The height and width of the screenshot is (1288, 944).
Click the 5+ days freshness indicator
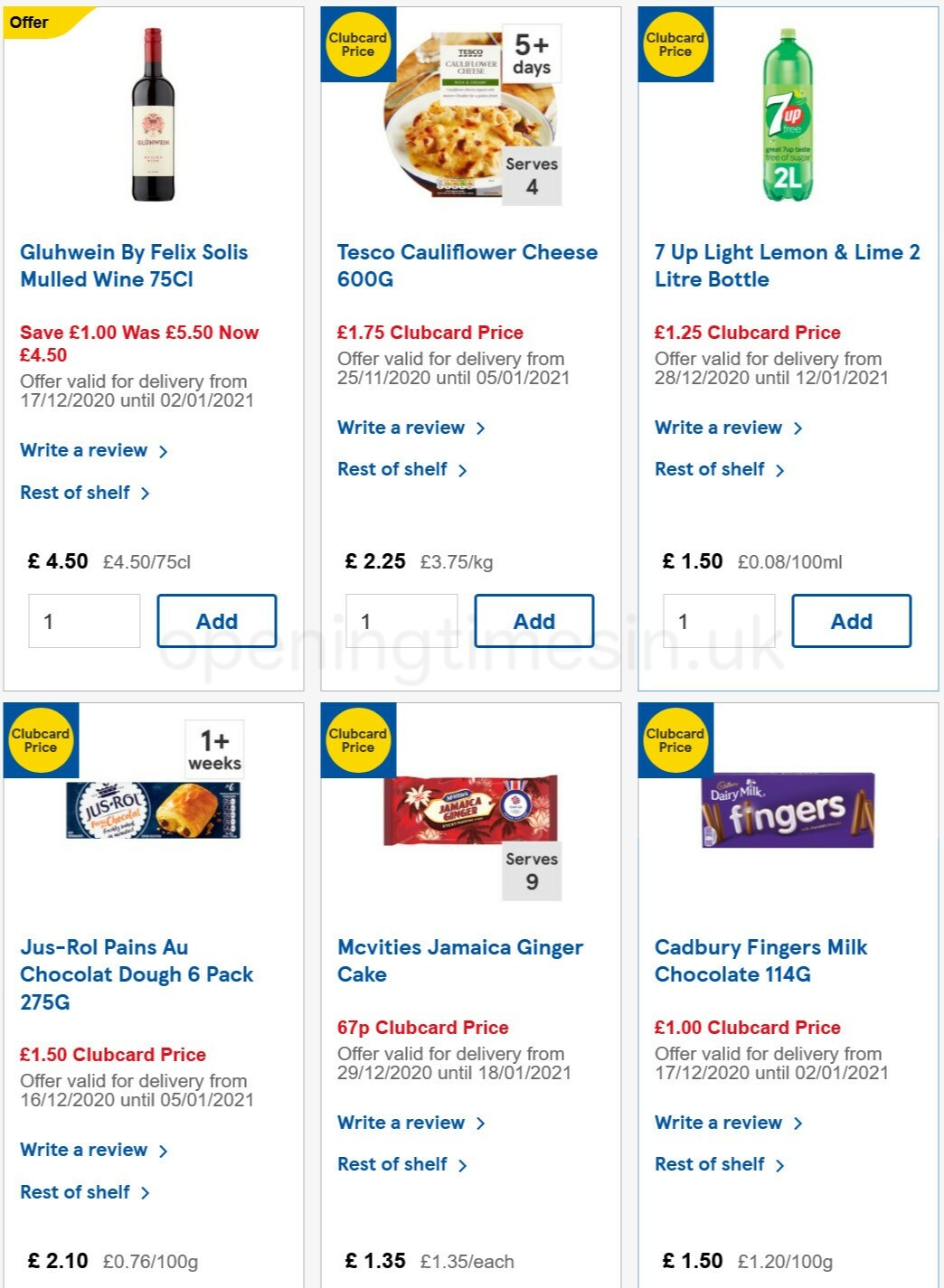click(x=532, y=52)
